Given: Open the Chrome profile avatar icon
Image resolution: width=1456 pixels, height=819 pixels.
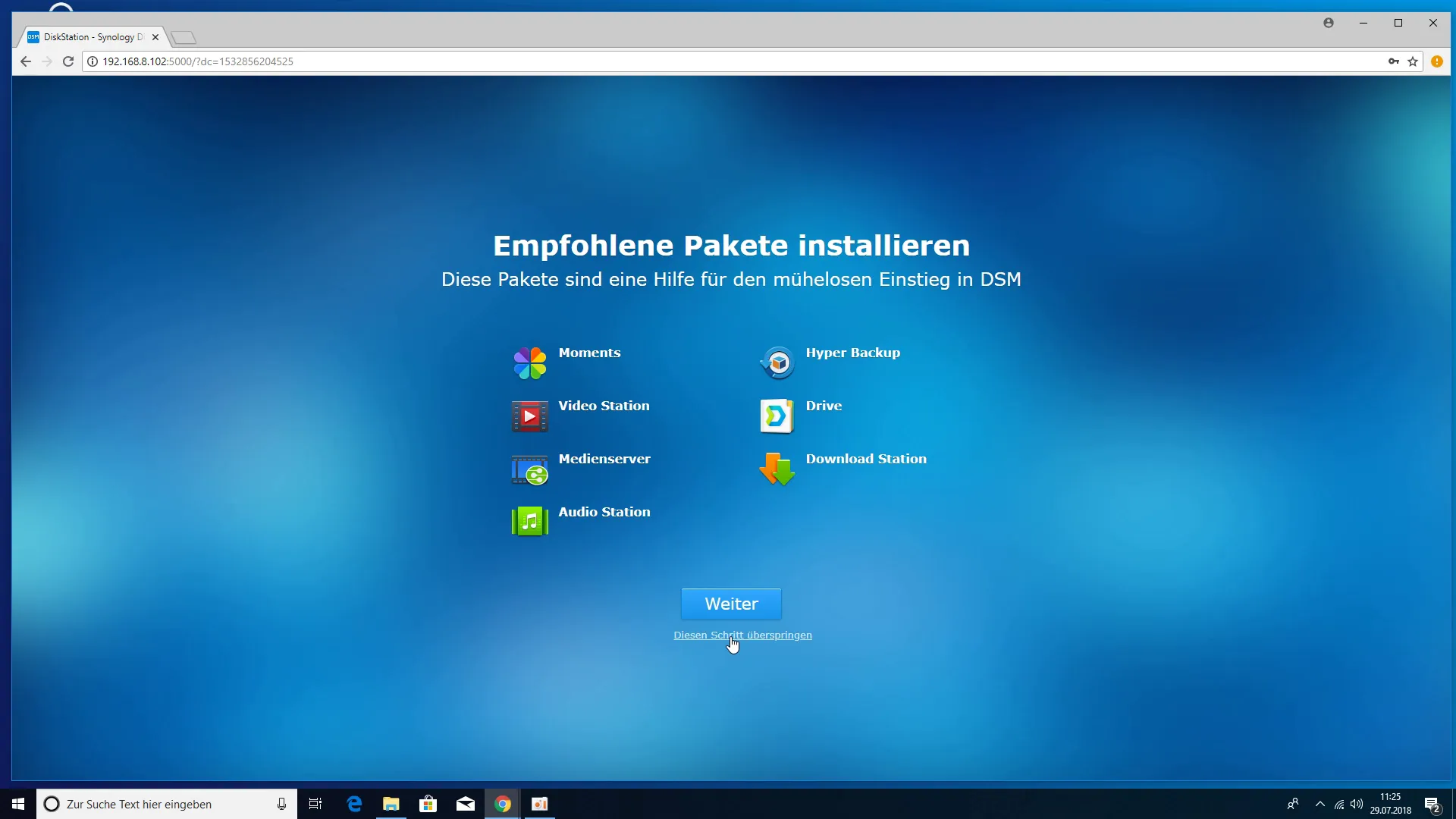Looking at the screenshot, I should click(1329, 23).
